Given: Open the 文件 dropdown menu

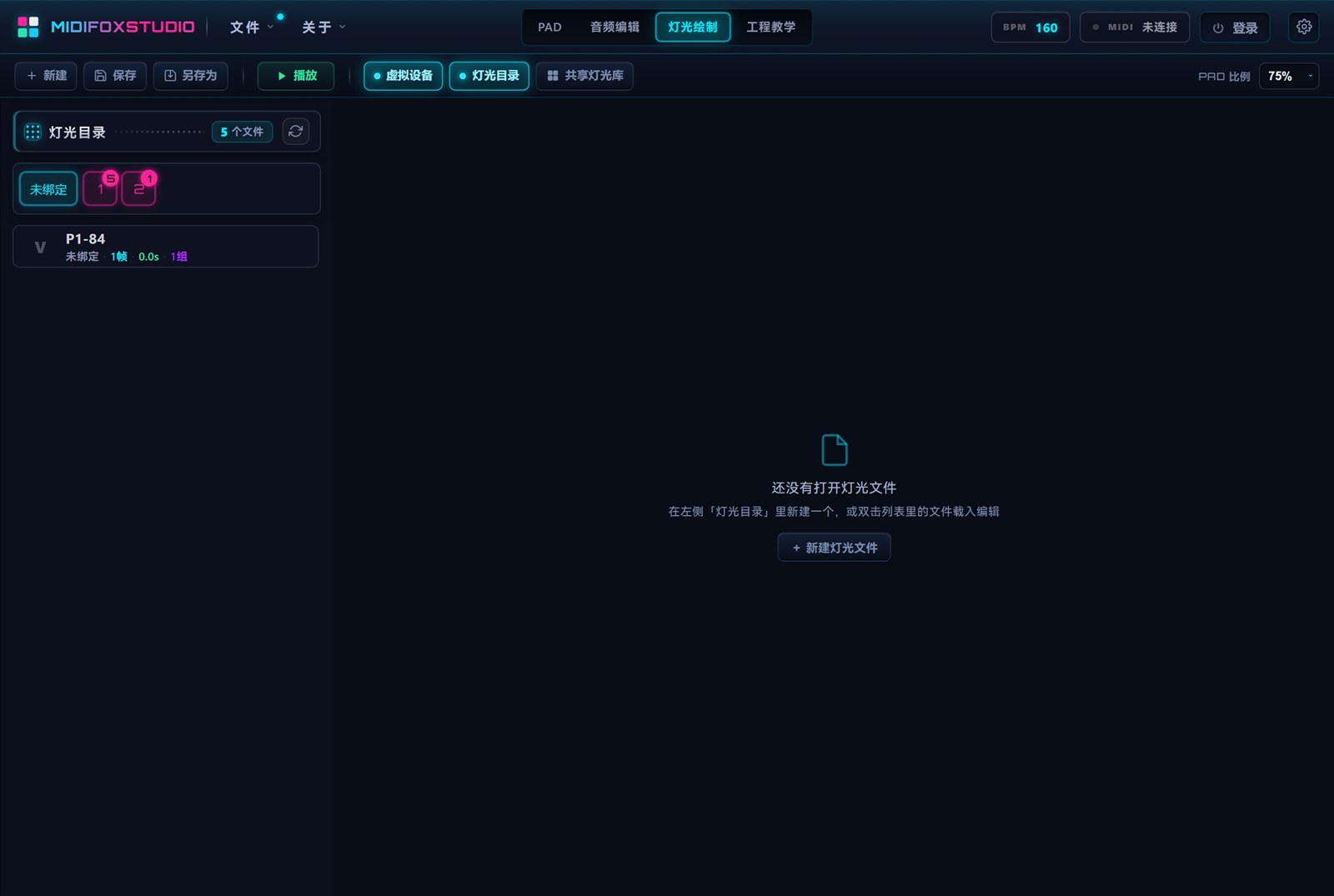Looking at the screenshot, I should (251, 28).
